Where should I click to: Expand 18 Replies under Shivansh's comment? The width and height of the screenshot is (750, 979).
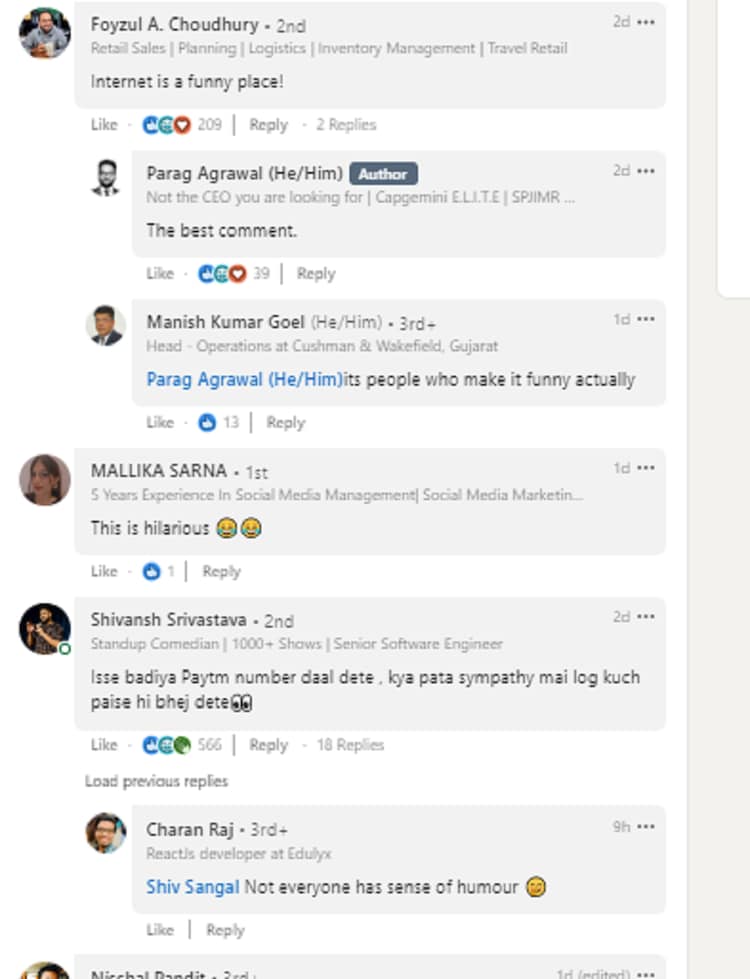pos(350,745)
